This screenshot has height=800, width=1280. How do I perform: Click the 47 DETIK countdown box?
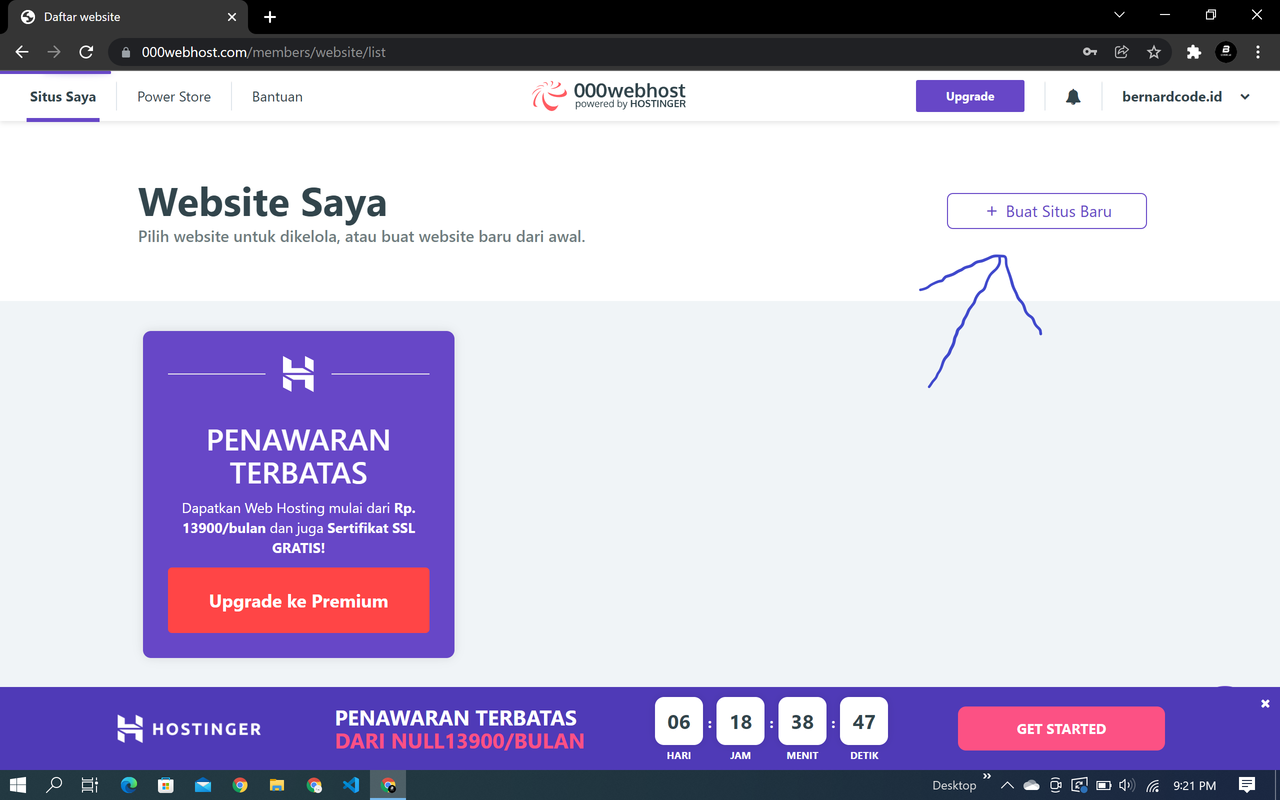(864, 722)
